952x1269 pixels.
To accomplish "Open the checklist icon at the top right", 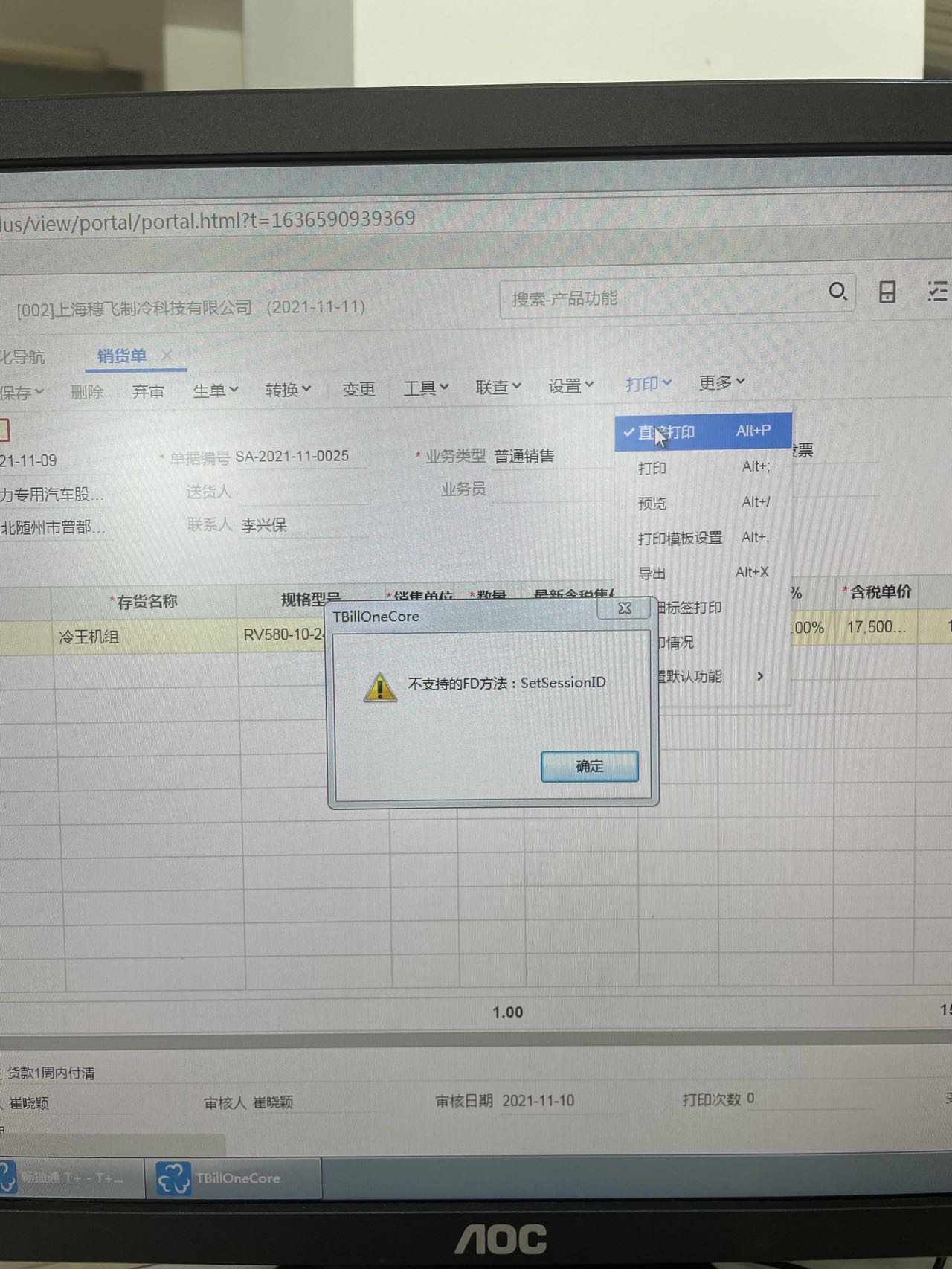I will [937, 291].
